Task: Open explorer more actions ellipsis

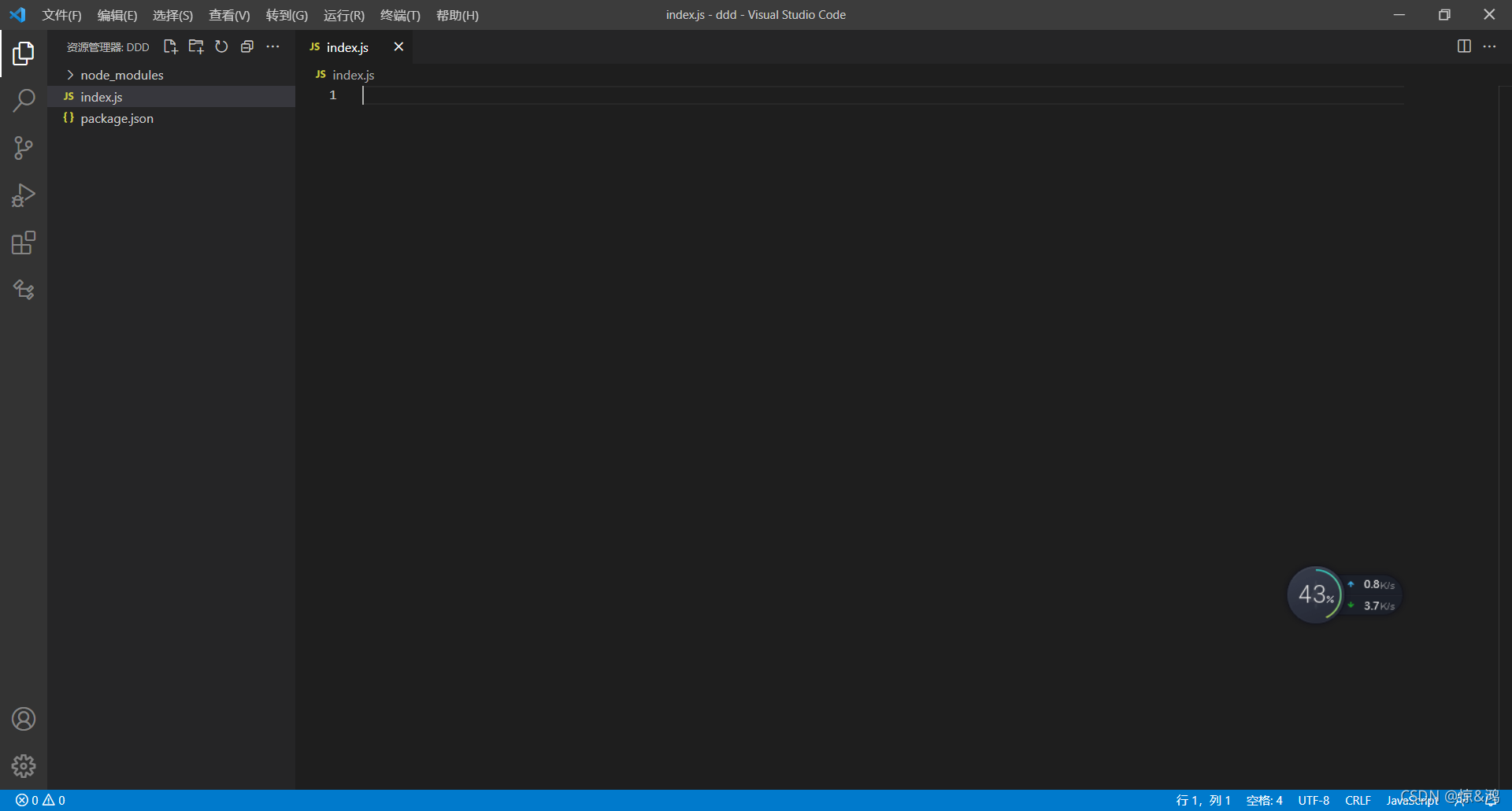Action: pyautogui.click(x=272, y=47)
